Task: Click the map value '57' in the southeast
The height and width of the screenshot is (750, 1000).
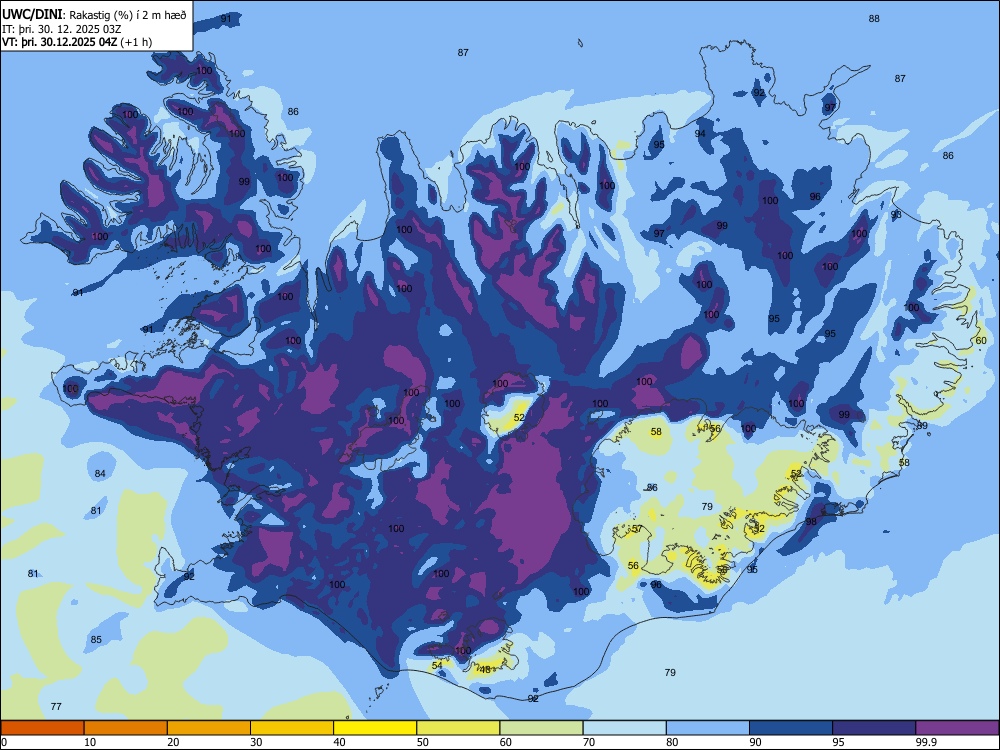Action: pos(637,529)
